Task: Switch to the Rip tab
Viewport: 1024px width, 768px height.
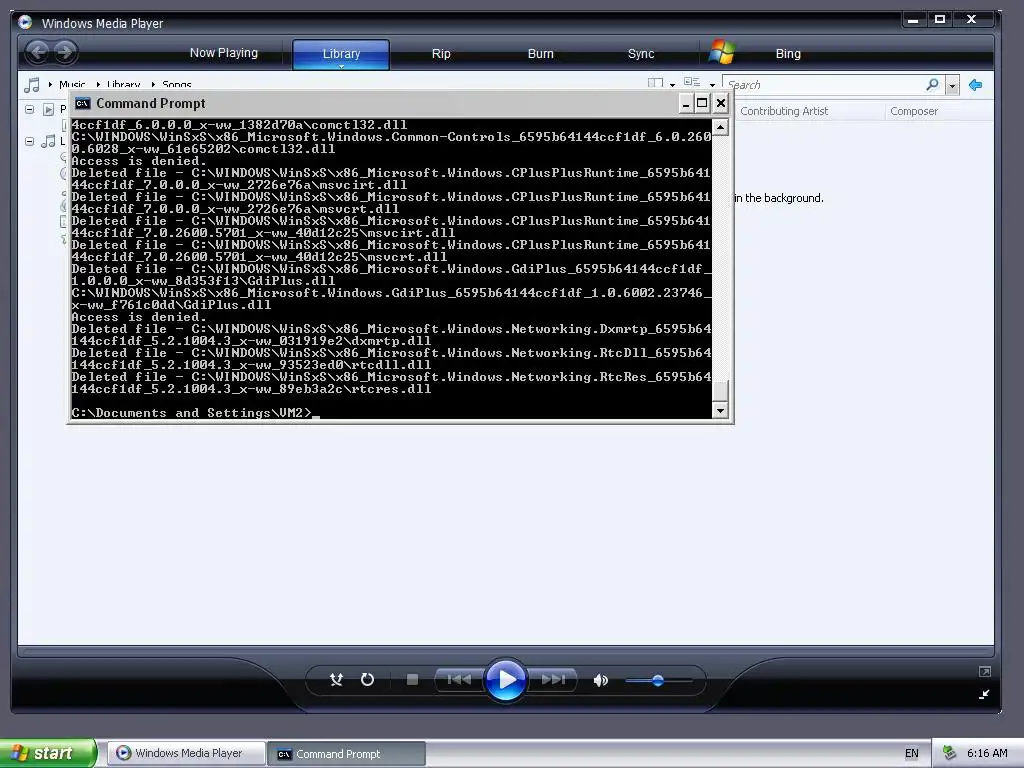Action: [x=441, y=54]
